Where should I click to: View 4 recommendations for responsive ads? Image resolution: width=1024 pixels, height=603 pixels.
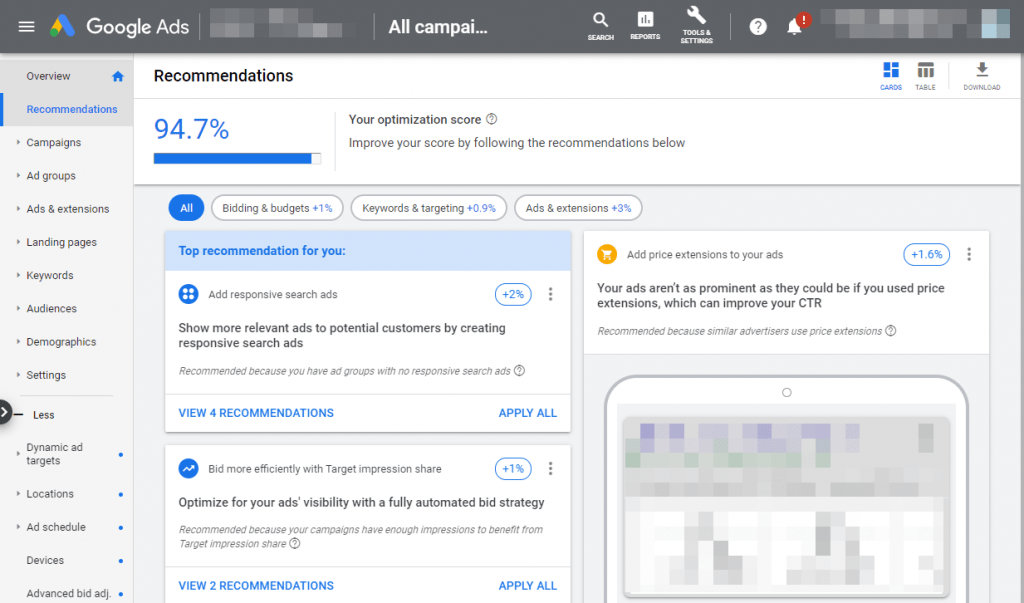pos(256,413)
